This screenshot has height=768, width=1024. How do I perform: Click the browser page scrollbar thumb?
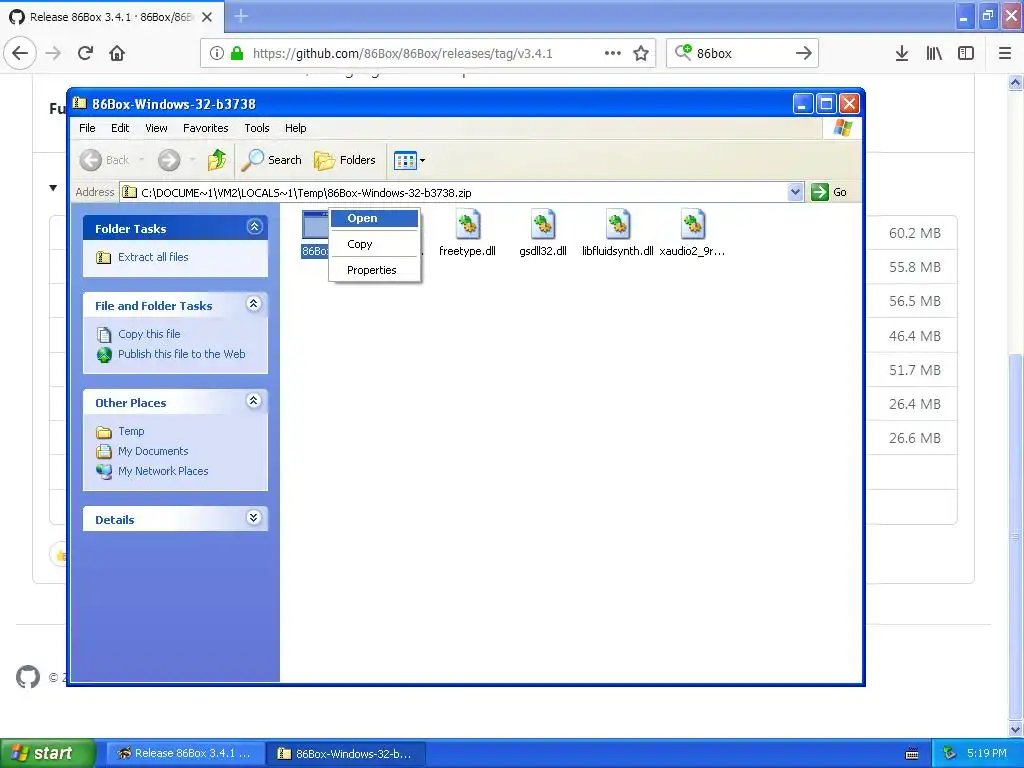click(1016, 536)
